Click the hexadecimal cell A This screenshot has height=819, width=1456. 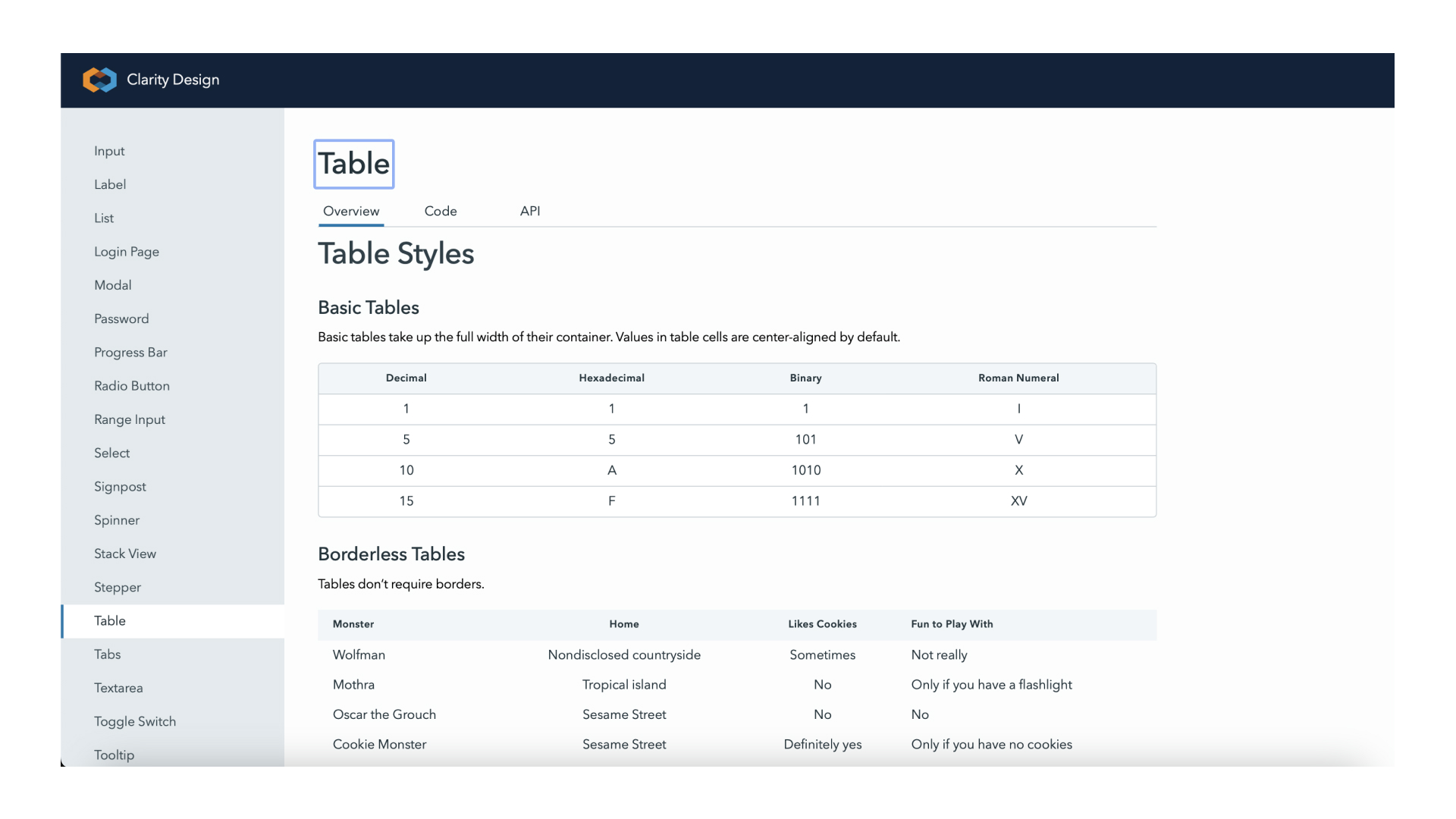click(x=612, y=470)
